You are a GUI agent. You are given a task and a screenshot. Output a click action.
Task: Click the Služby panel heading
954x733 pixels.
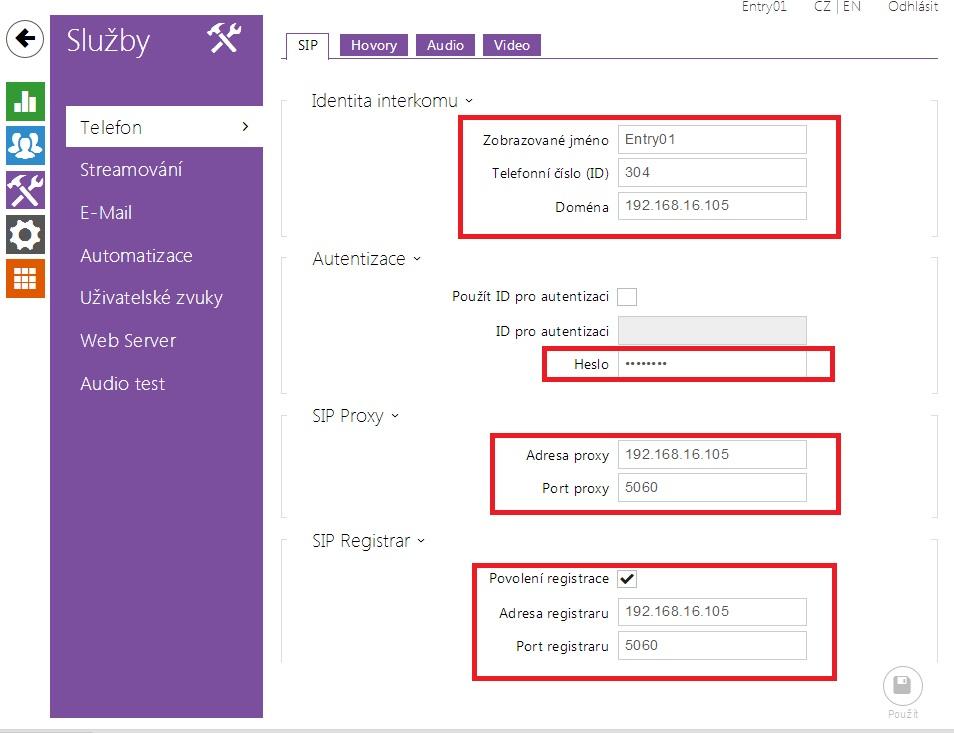point(108,41)
